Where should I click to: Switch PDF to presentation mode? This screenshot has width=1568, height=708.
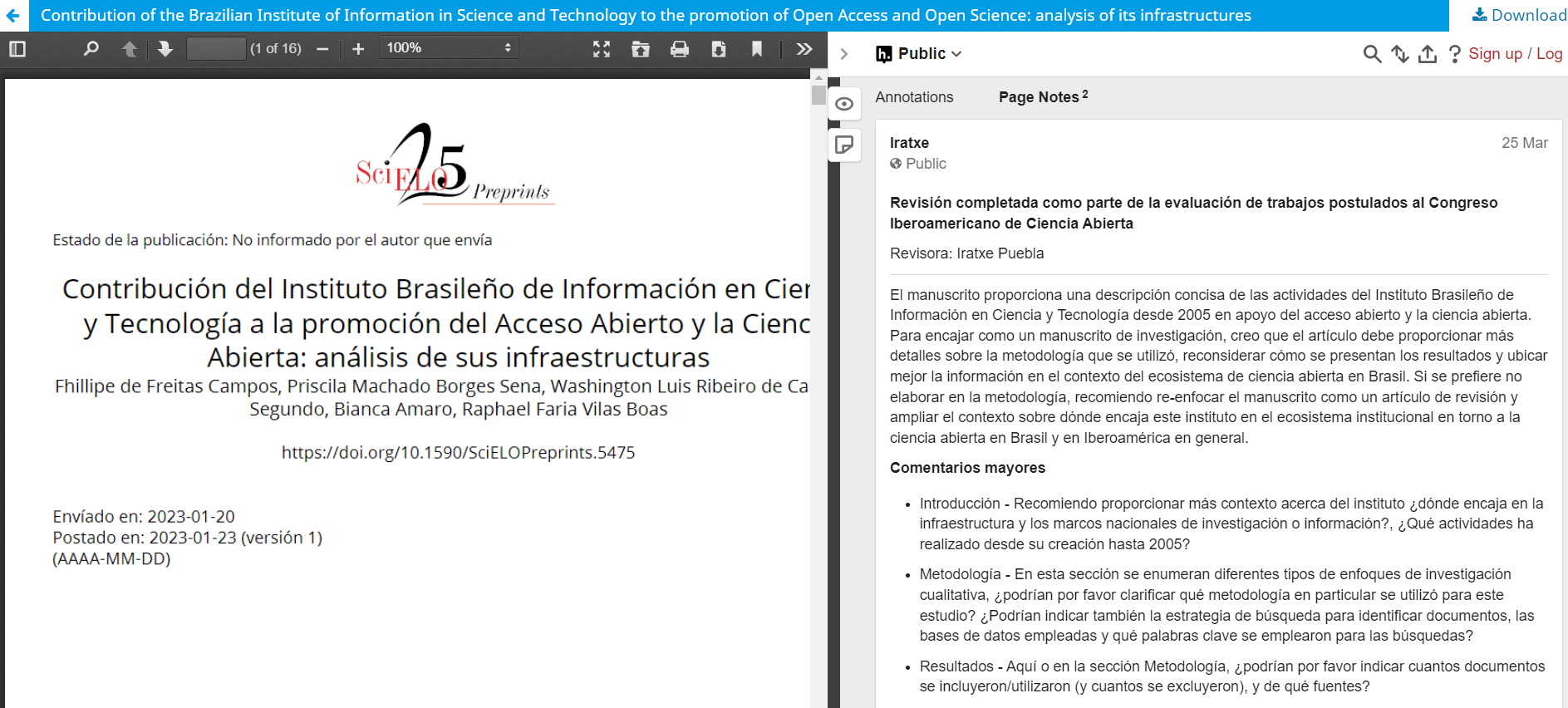point(602,49)
